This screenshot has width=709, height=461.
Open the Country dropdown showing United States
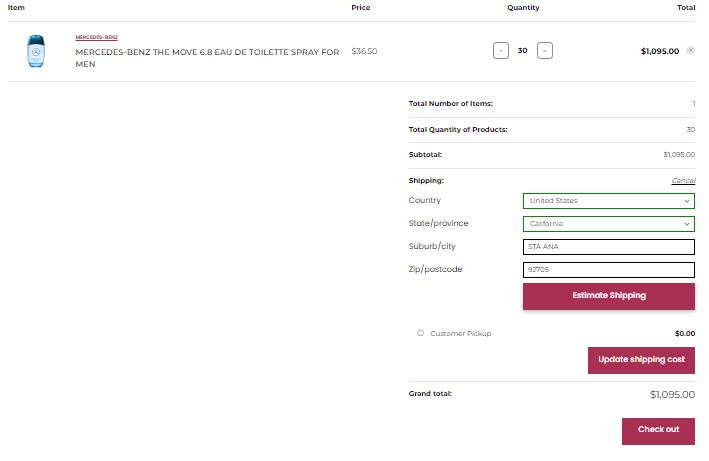609,201
